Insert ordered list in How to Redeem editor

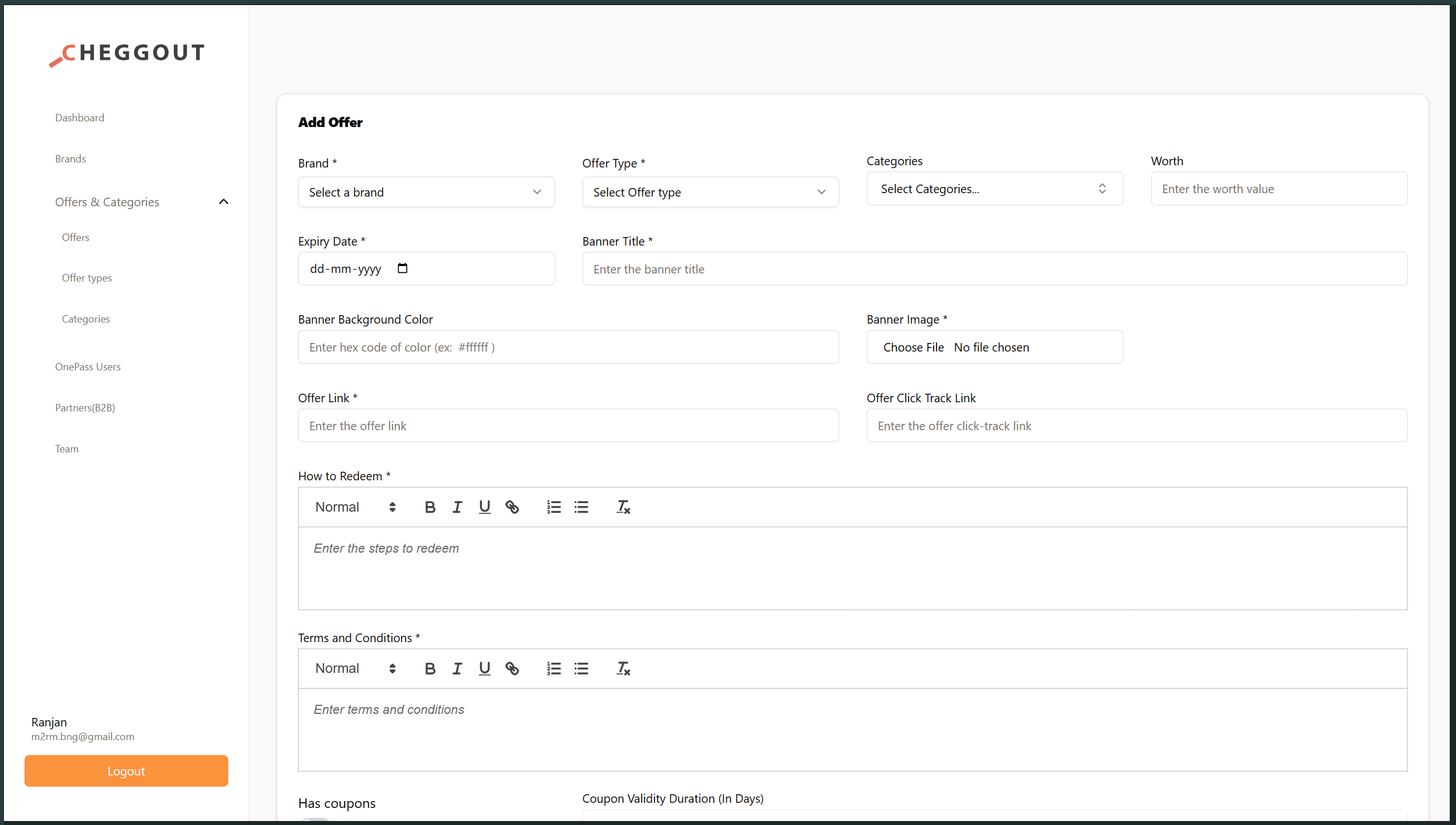[x=554, y=507]
